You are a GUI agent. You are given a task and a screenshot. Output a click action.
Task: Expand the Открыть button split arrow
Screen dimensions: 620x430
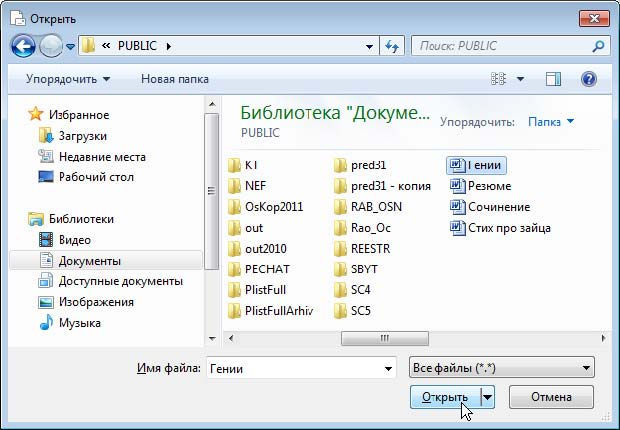pyautogui.click(x=488, y=397)
